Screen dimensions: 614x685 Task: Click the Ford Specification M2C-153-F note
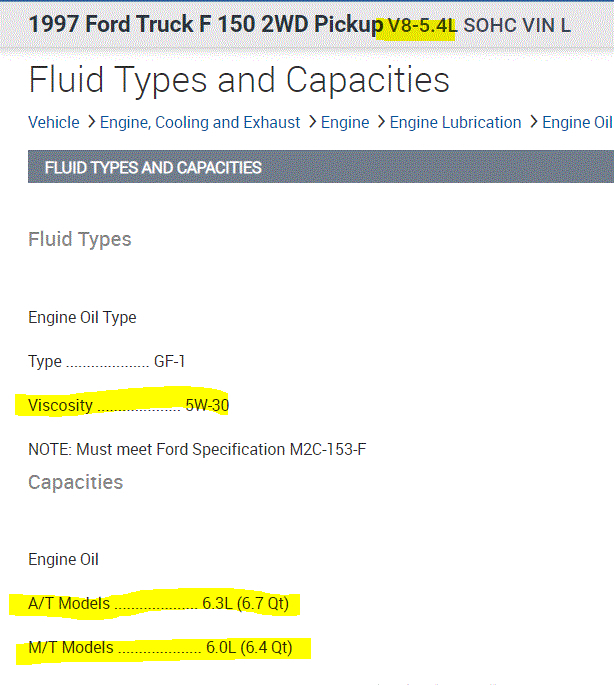[197, 449]
